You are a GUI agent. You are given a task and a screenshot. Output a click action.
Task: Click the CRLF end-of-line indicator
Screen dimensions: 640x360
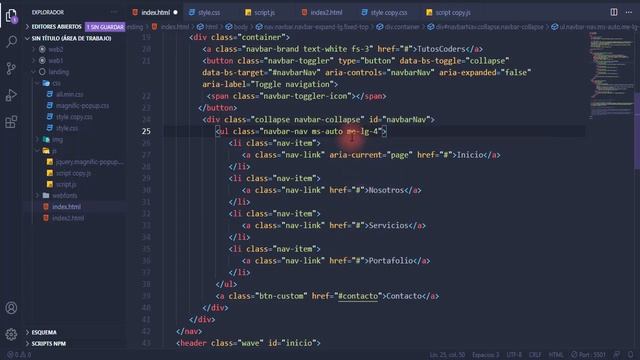tap(535, 355)
